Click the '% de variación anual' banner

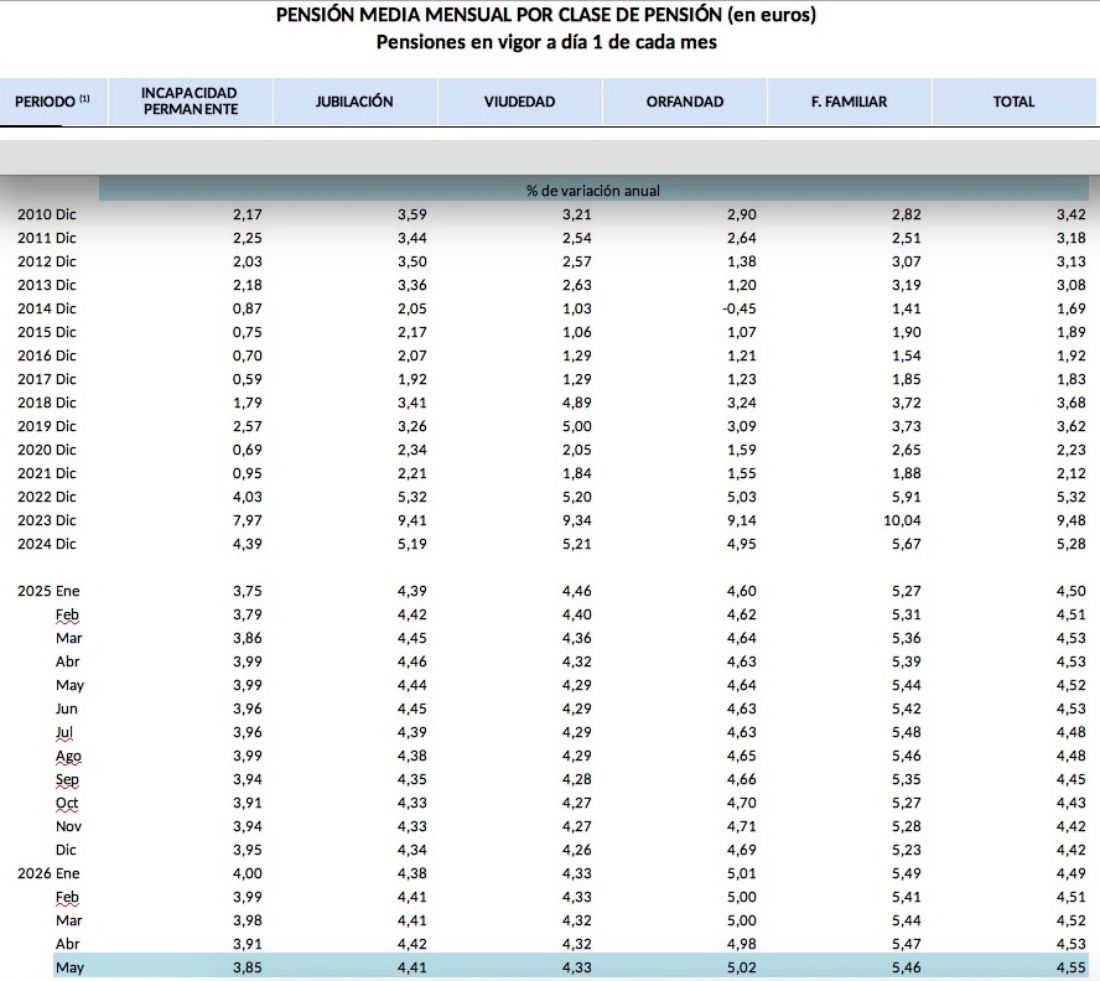(x=593, y=190)
